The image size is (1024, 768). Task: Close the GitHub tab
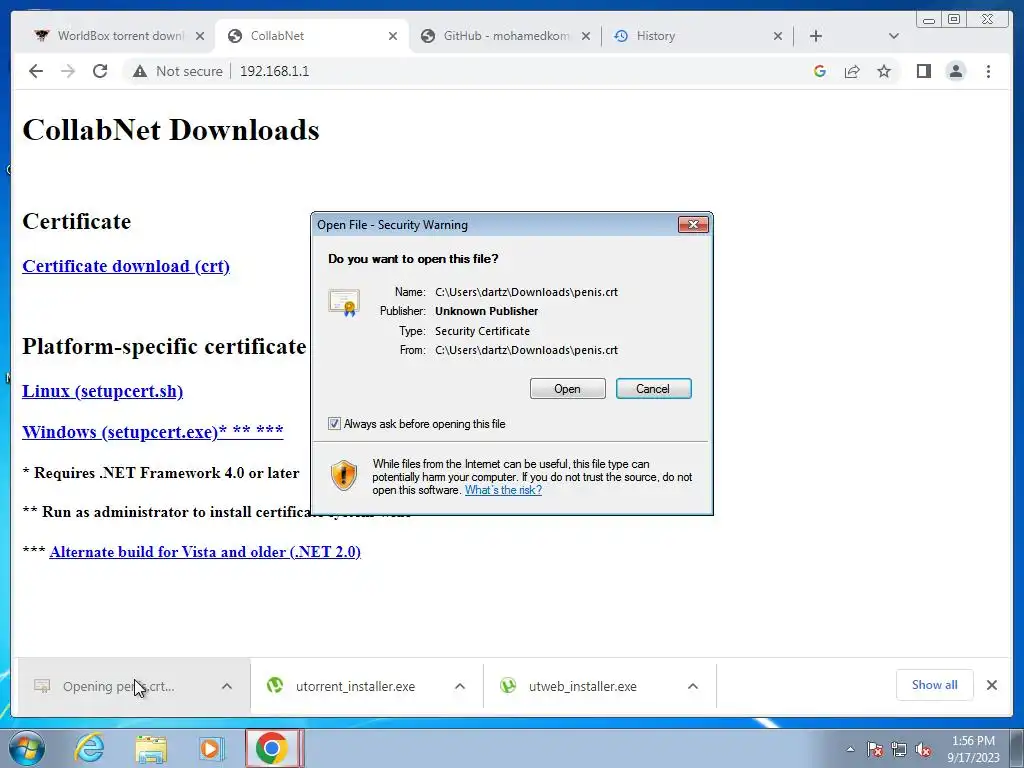586,36
